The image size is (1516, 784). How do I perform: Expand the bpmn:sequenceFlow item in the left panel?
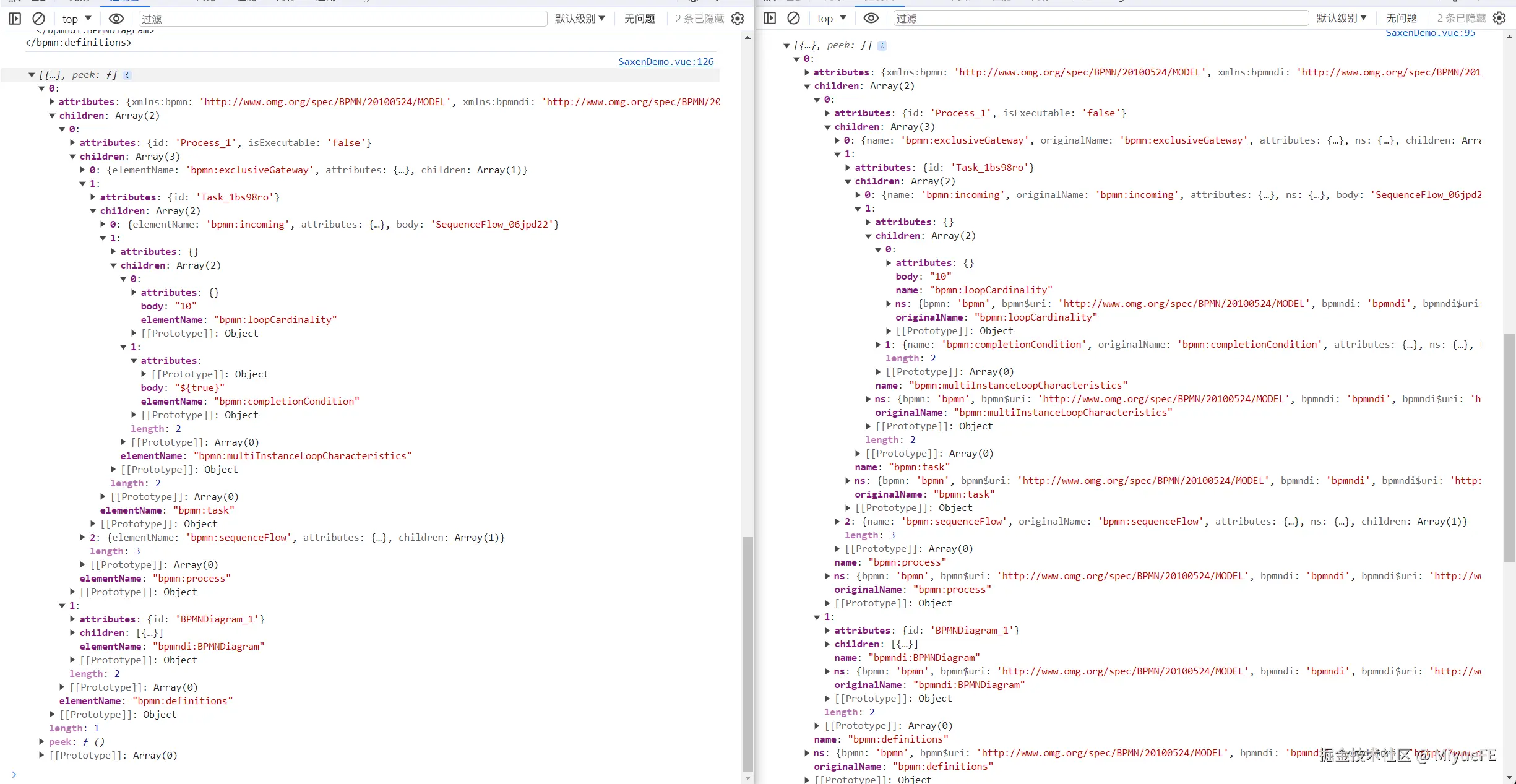(83, 538)
